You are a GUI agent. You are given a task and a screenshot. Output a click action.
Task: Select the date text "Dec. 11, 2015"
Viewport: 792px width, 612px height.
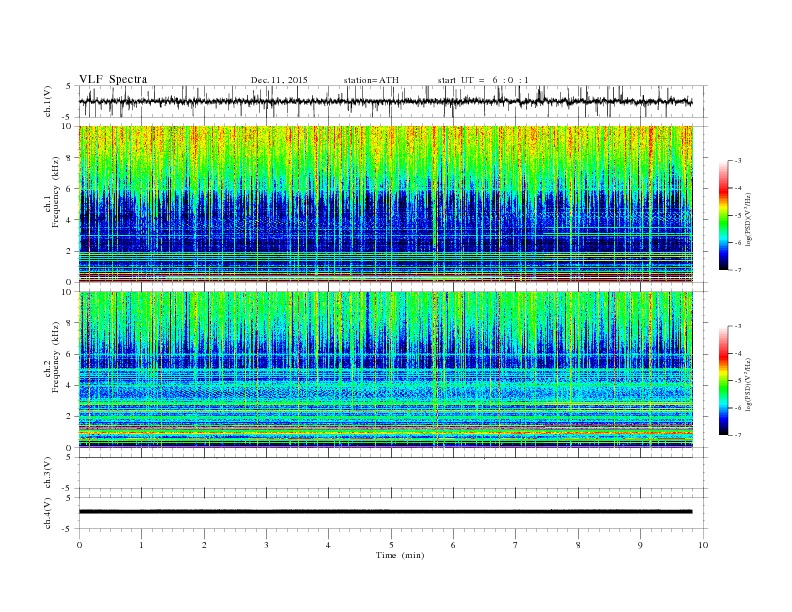[x=279, y=80]
